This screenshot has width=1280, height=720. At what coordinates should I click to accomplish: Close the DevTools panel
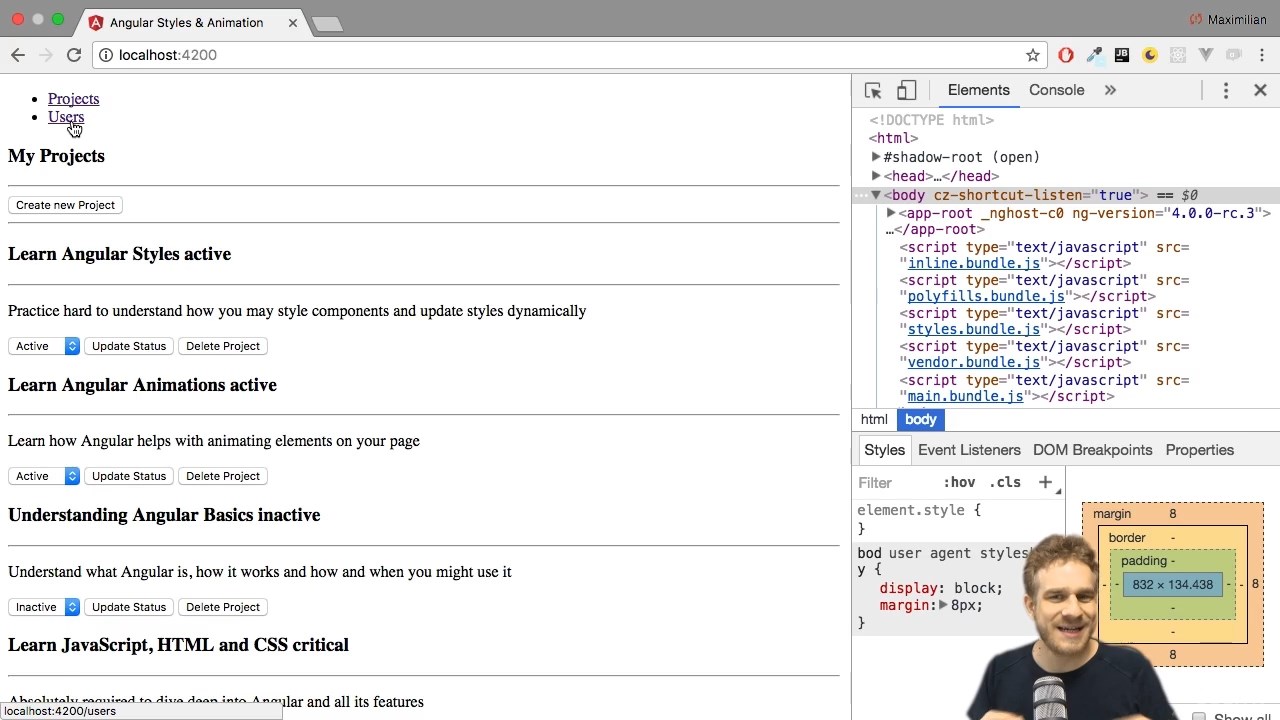(x=1260, y=90)
